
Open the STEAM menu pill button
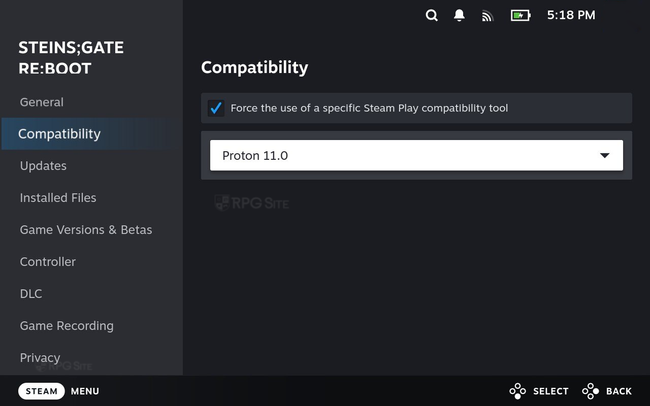(41, 391)
